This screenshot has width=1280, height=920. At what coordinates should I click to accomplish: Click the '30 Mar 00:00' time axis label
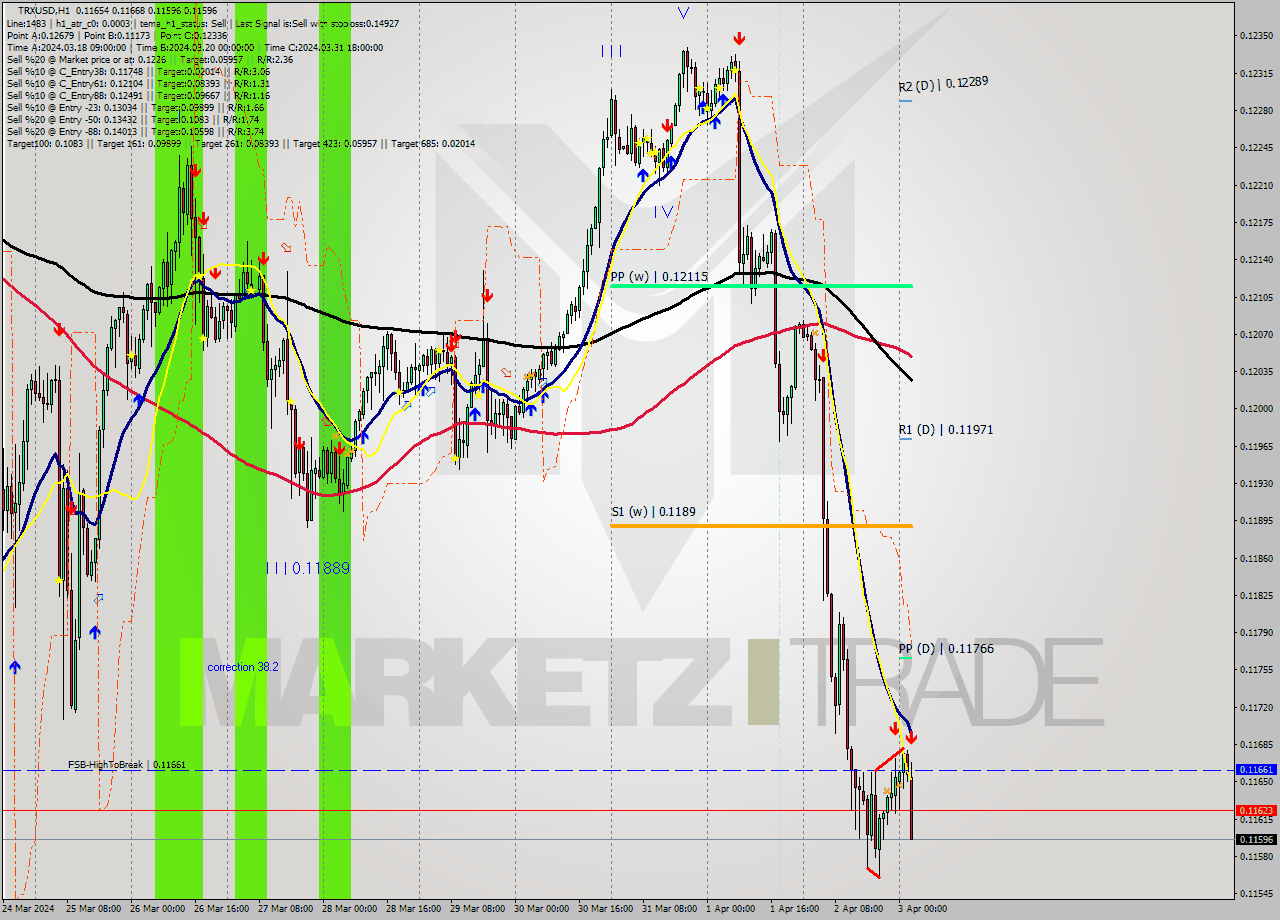click(x=542, y=910)
